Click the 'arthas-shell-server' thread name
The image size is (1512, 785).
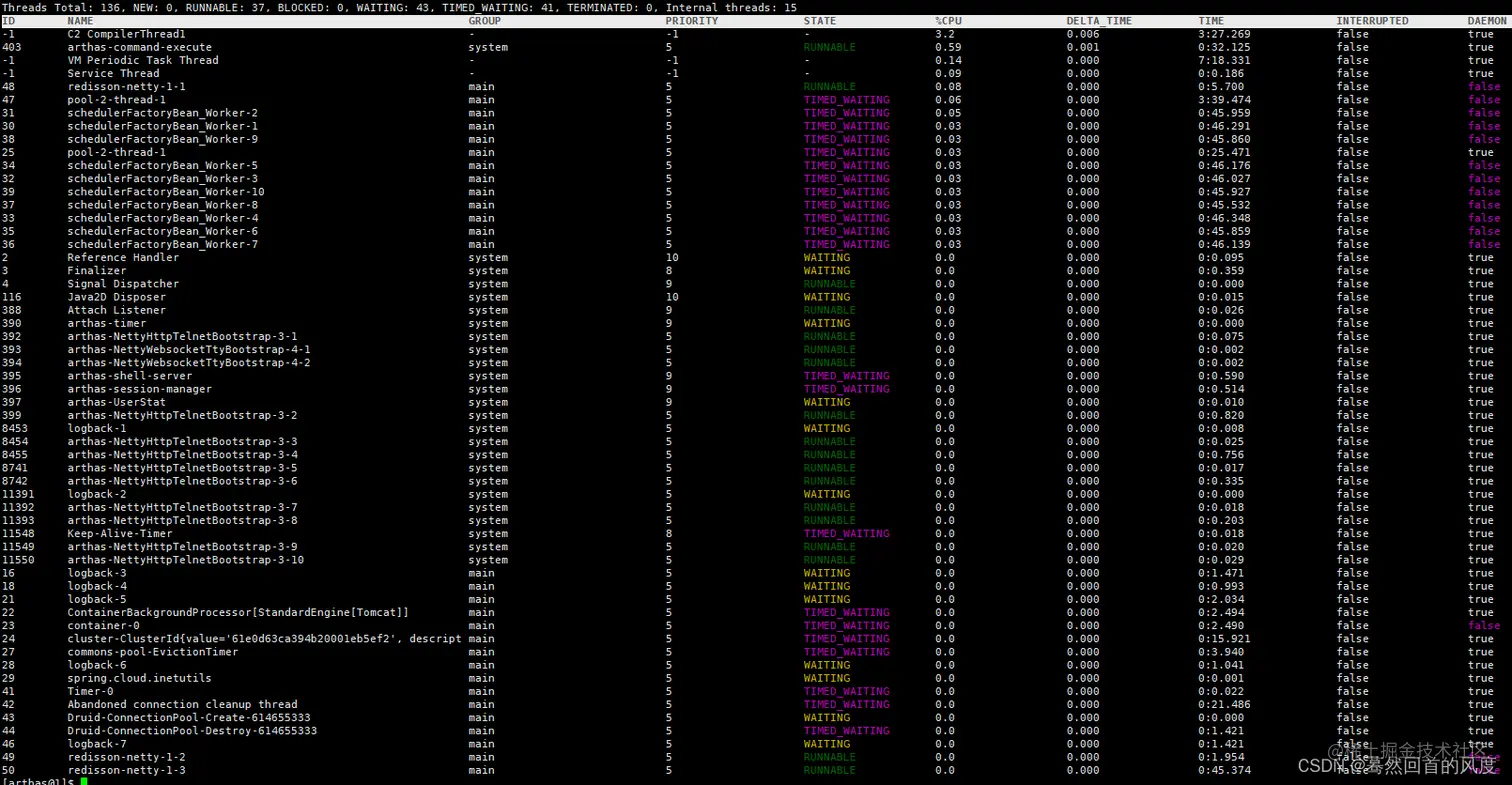[130, 376]
